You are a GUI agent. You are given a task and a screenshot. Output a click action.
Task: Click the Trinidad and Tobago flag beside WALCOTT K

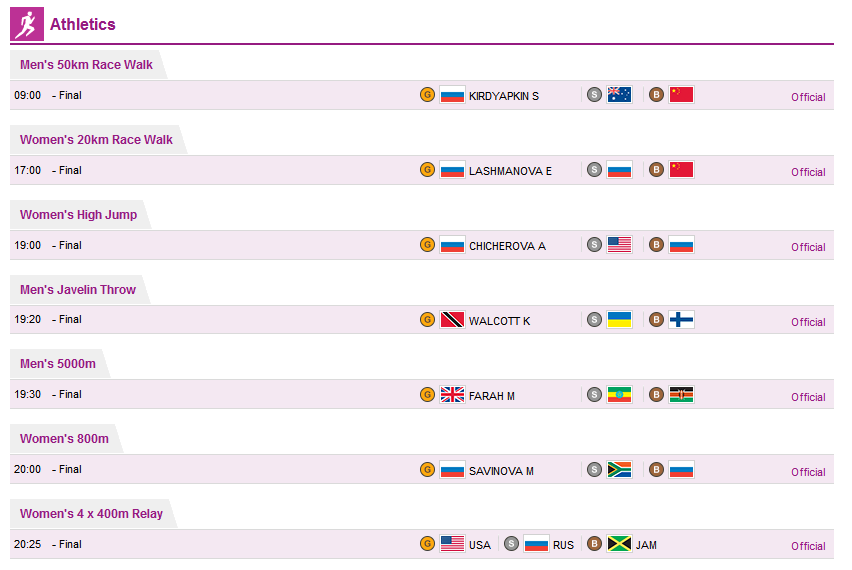point(452,320)
